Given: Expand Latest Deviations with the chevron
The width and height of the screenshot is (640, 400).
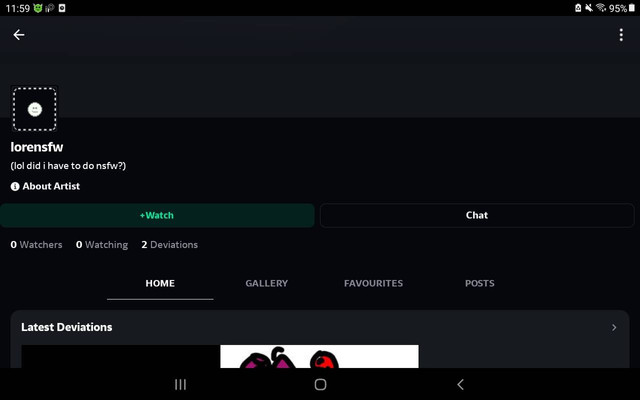Looking at the screenshot, I should [614, 327].
